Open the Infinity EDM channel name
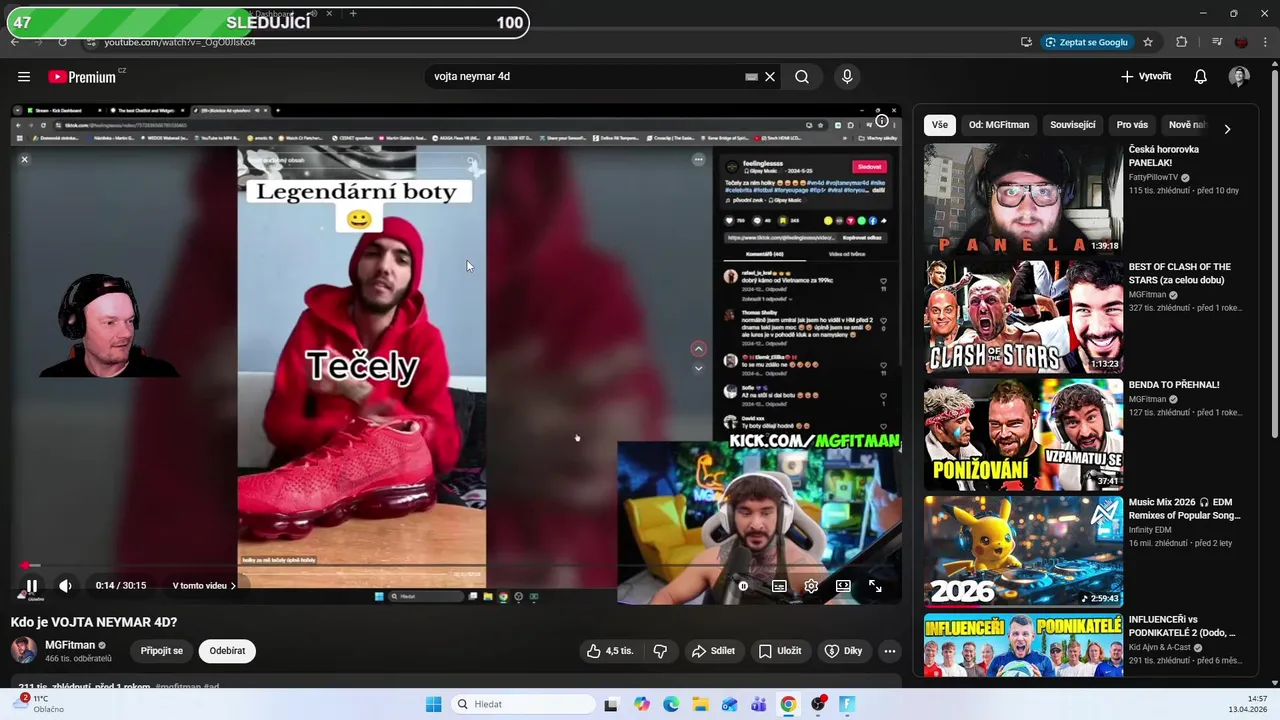Viewport: 1280px width, 720px height. click(1150, 530)
